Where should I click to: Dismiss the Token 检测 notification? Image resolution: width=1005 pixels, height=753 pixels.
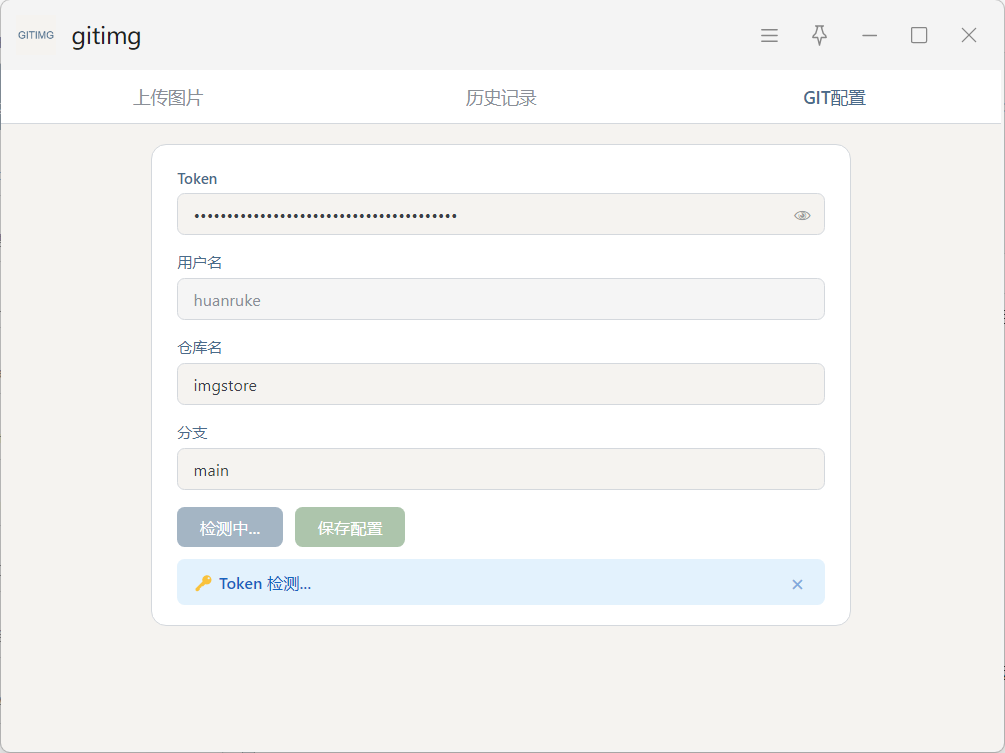[797, 584]
